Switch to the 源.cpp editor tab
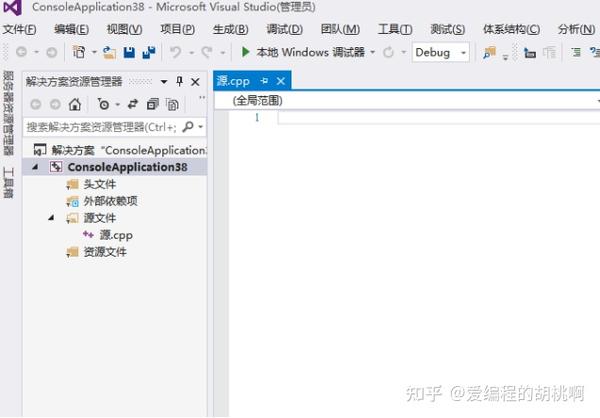This screenshot has height=418, width=600. 233,81
